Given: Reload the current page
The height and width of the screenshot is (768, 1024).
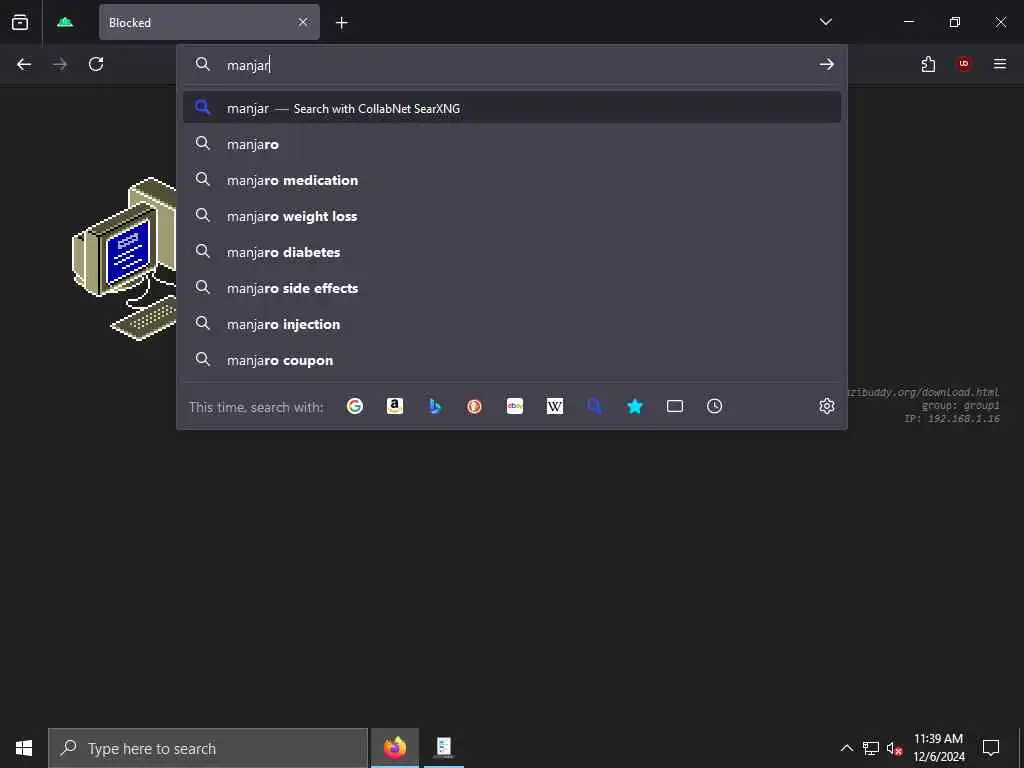Looking at the screenshot, I should coord(96,64).
